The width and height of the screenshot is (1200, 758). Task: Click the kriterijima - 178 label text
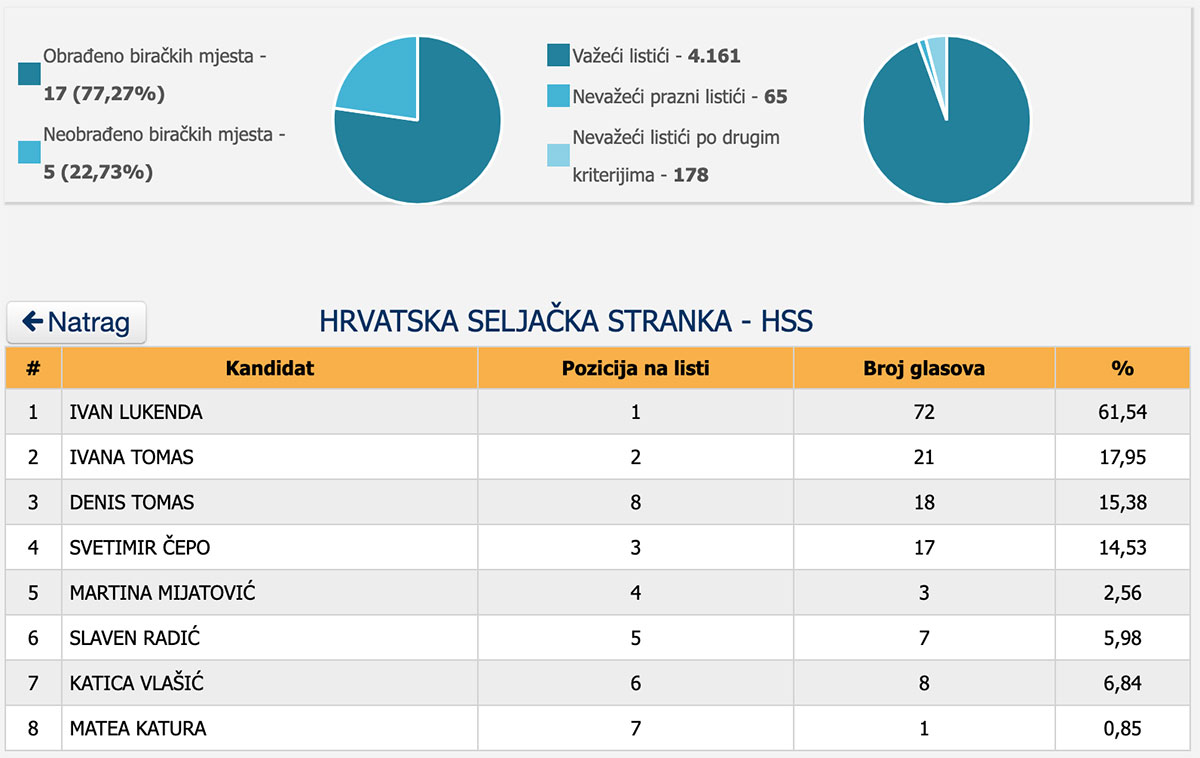640,175
